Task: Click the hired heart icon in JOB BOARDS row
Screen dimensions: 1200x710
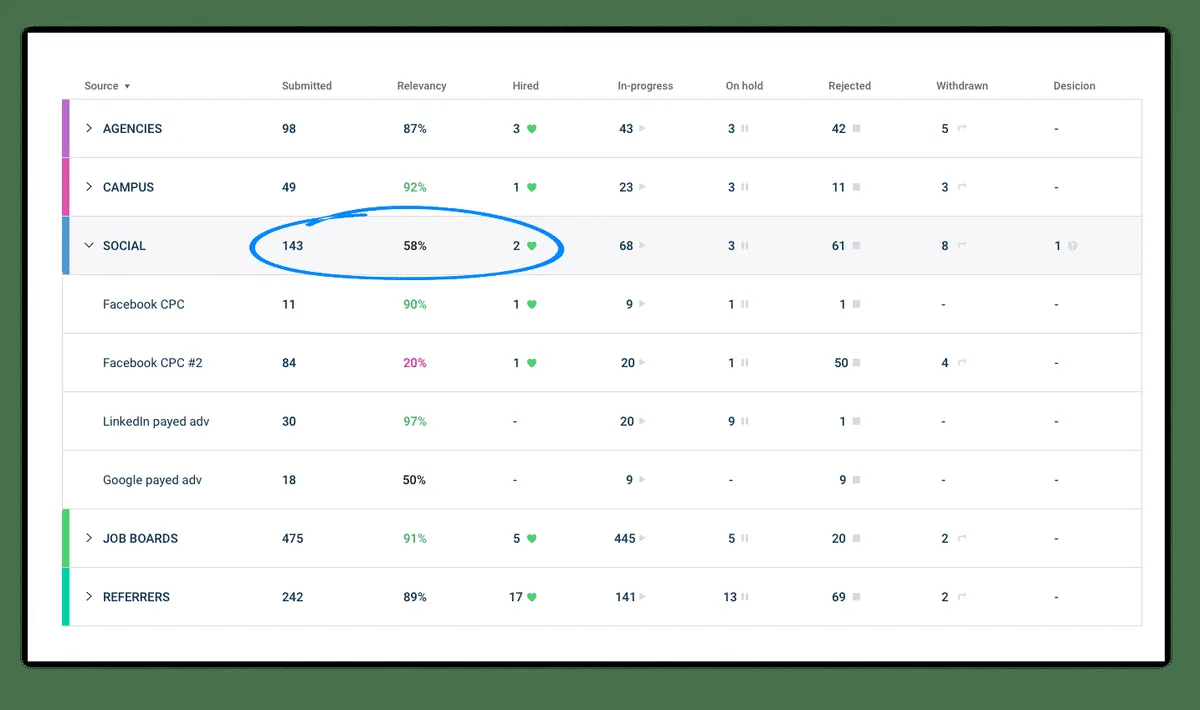Action: pos(532,538)
